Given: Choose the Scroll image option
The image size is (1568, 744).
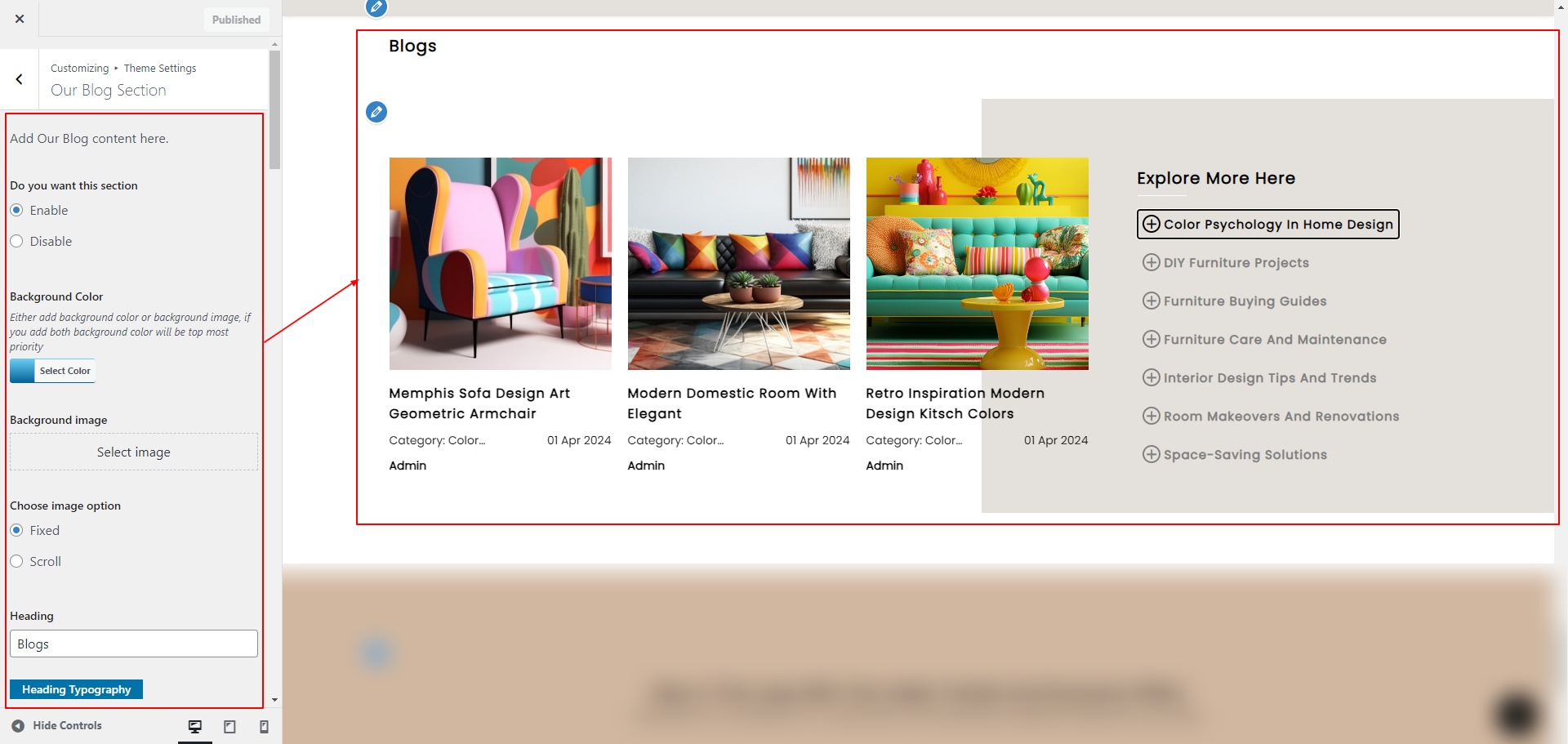Looking at the screenshot, I should point(16,562).
